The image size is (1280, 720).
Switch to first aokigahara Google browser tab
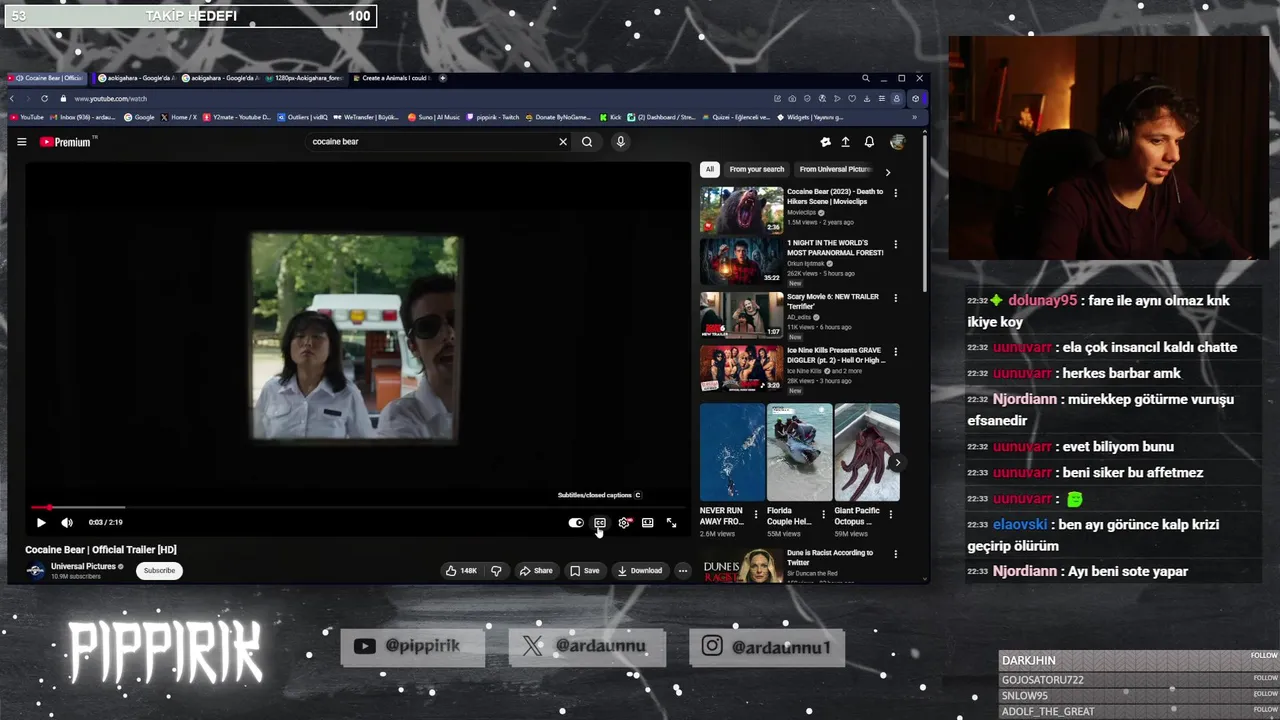[136, 78]
